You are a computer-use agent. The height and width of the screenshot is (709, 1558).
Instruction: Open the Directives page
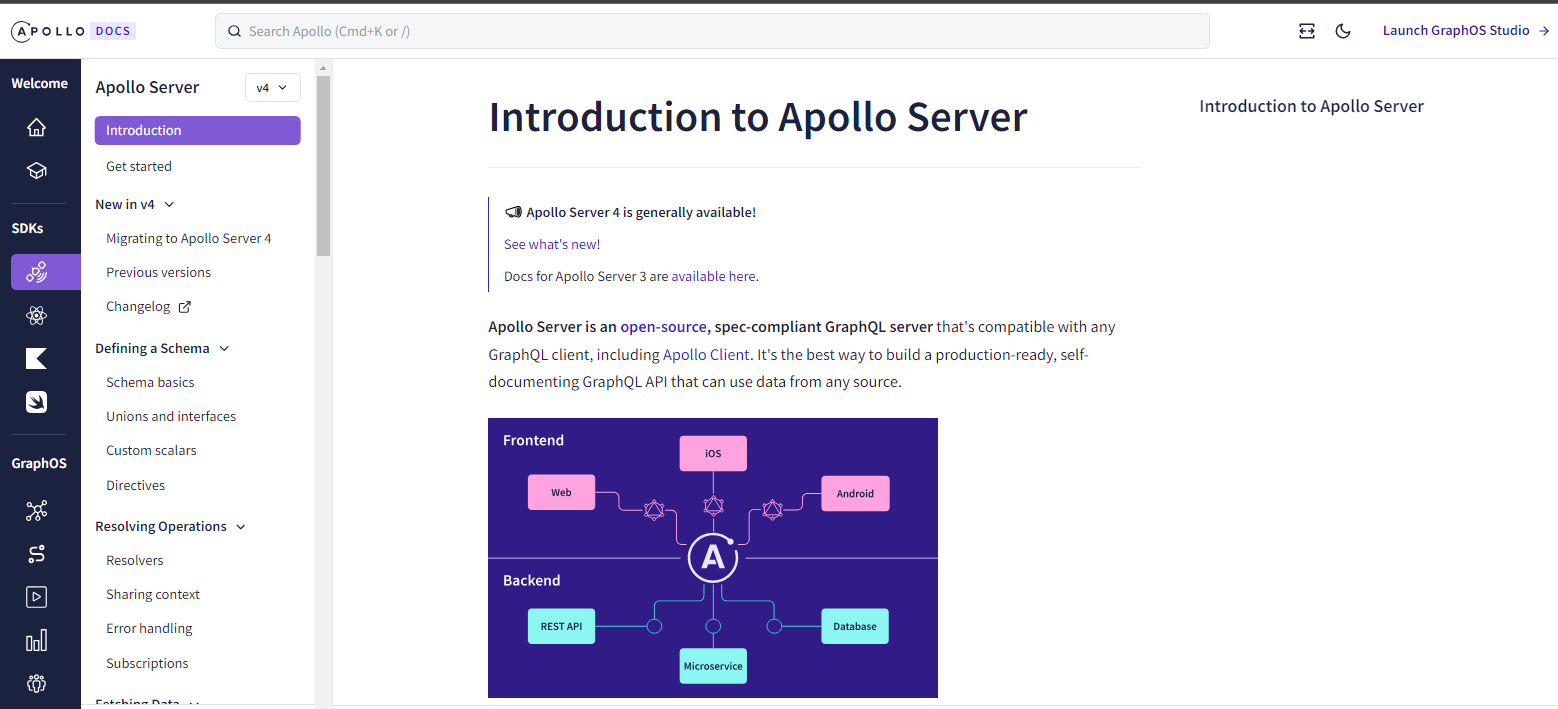click(136, 485)
